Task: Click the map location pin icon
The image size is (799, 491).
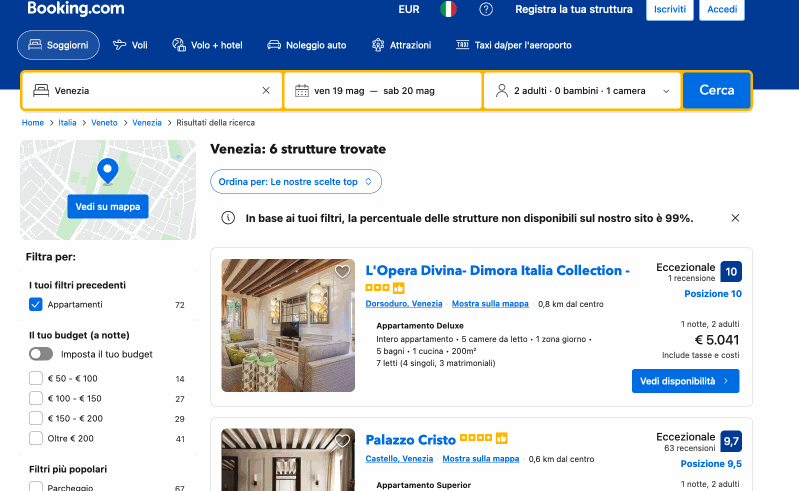Action: [107, 171]
